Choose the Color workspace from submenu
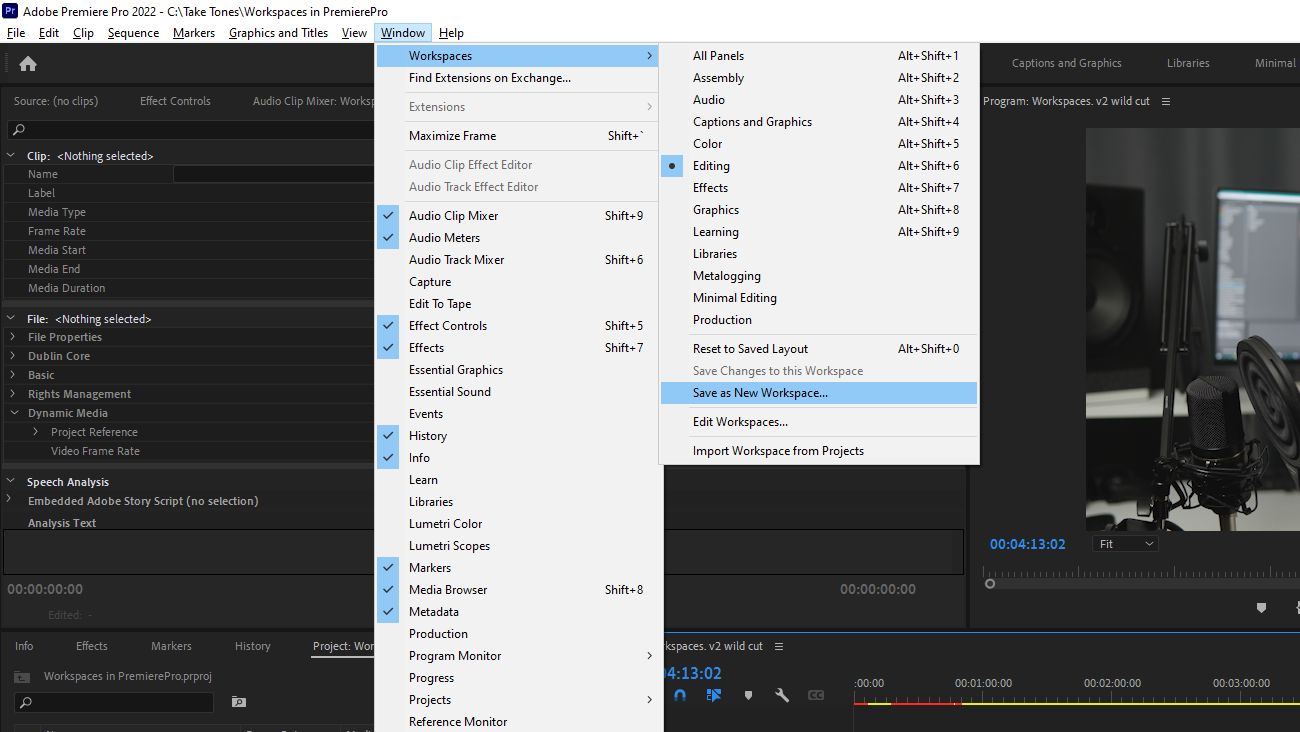 tap(819, 144)
